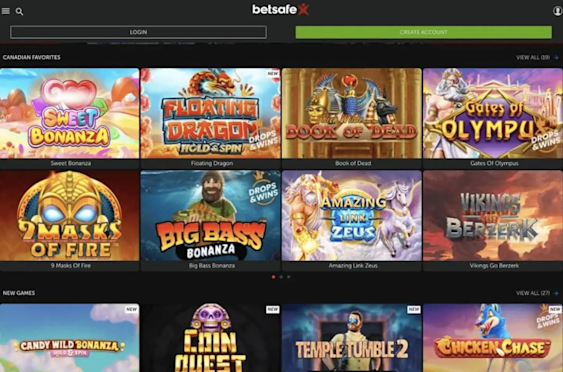Select the 9 Masks of Fire thumbnail
The image size is (563, 372).
pyautogui.click(x=70, y=215)
